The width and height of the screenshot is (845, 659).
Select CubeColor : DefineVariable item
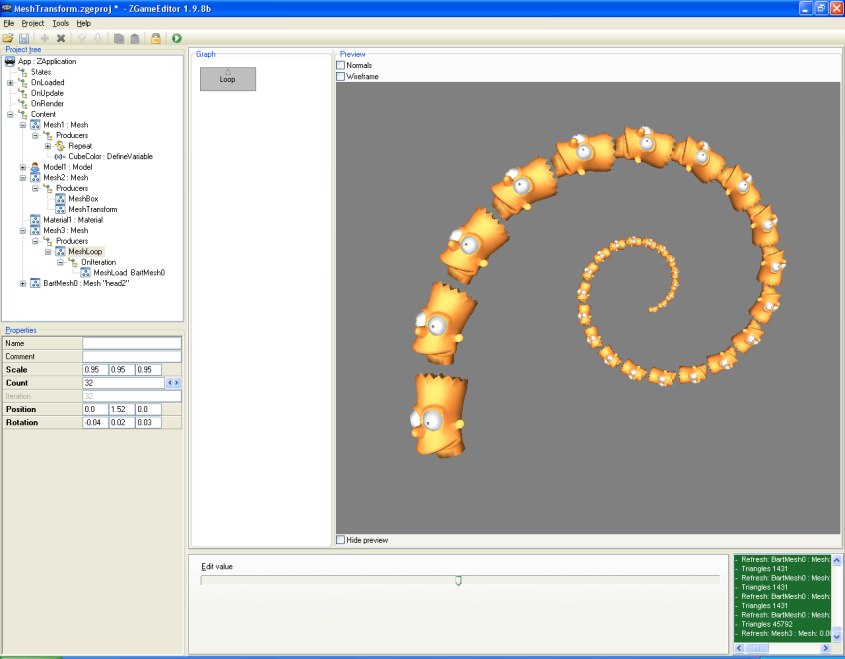110,156
